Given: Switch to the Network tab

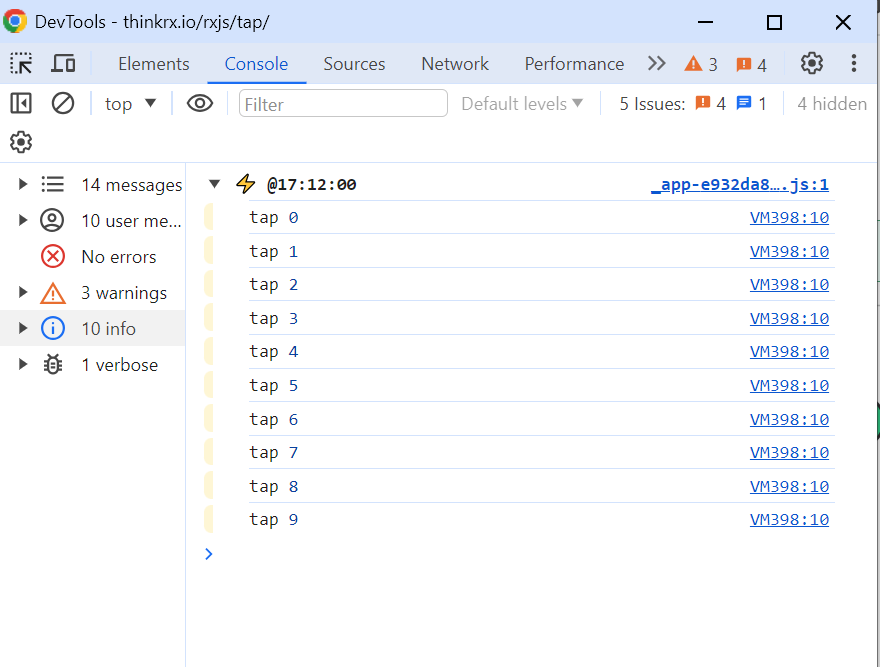Looking at the screenshot, I should point(454,63).
